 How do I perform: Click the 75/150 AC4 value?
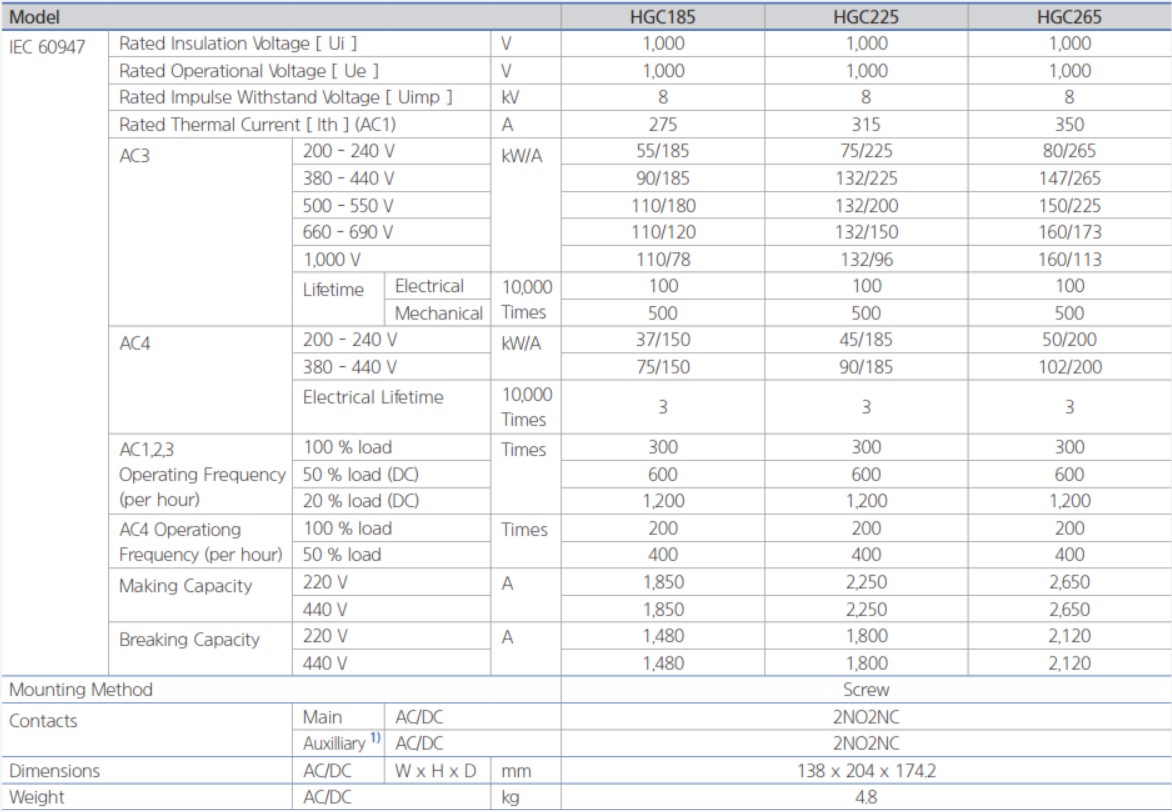(x=662, y=367)
